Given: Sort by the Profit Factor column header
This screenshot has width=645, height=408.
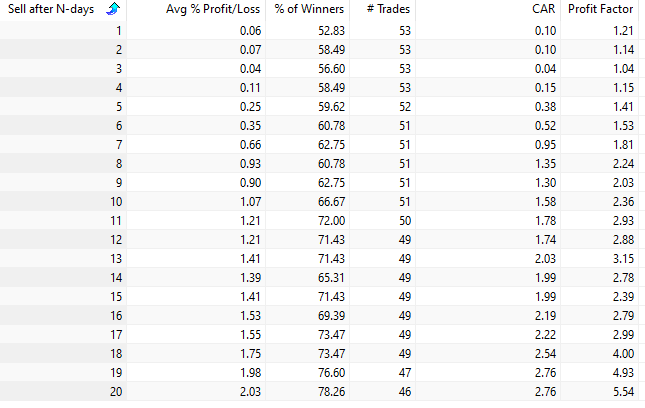Looking at the screenshot, I should click(601, 9).
